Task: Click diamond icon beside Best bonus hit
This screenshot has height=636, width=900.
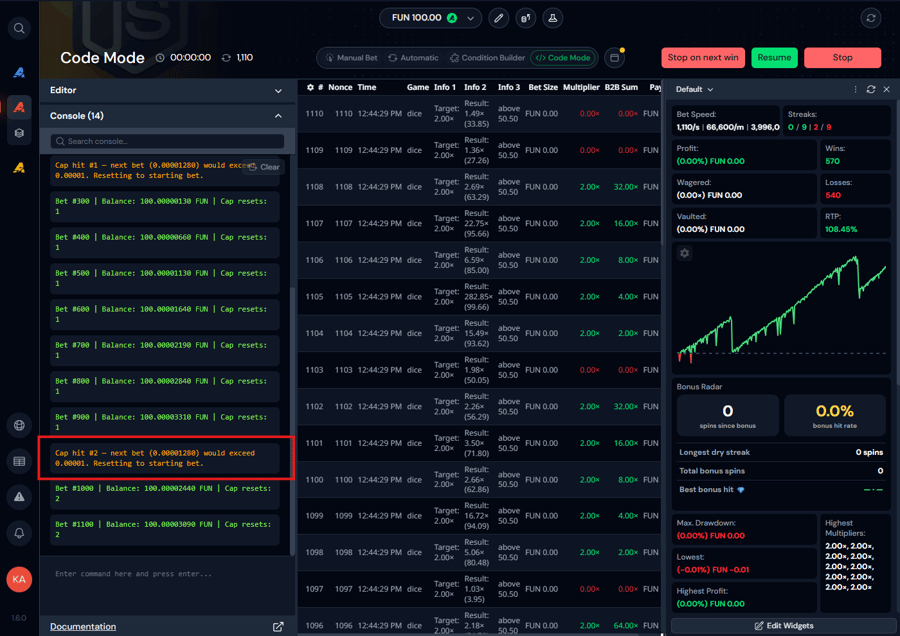Action: (x=740, y=490)
